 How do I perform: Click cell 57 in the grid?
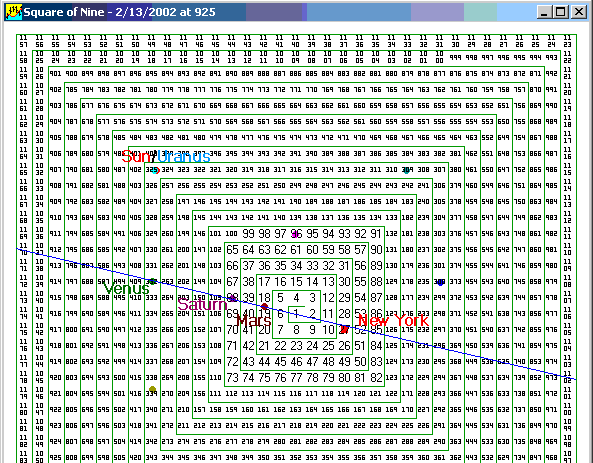click(360, 250)
